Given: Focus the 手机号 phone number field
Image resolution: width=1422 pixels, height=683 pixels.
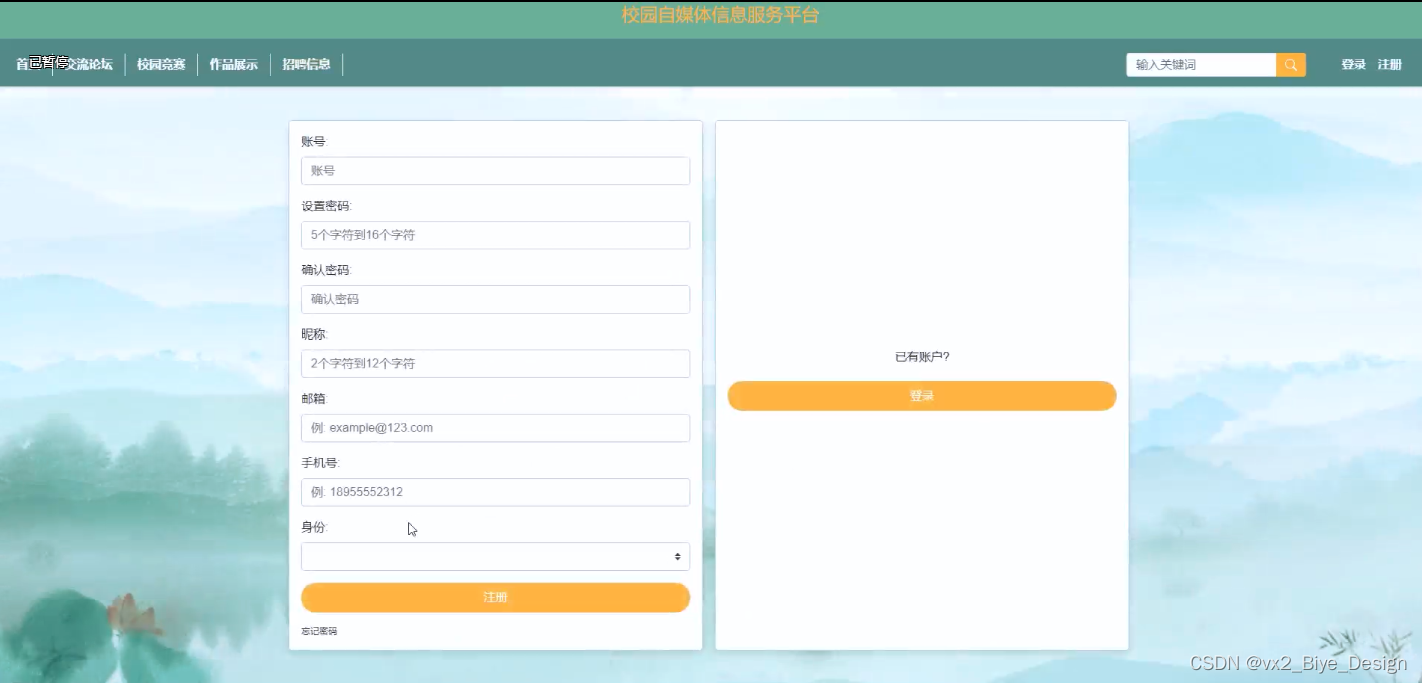Looking at the screenshot, I should click(x=495, y=492).
